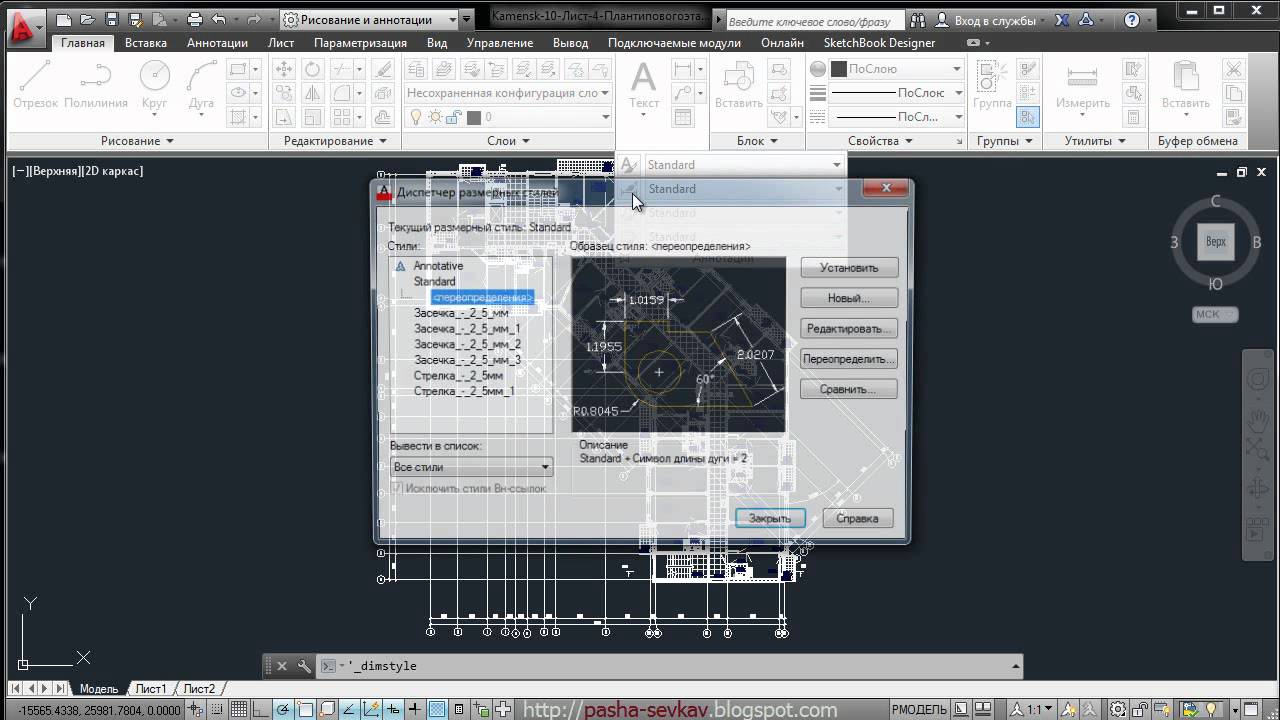Save the drawing with the floppy disk icon

click(110, 19)
